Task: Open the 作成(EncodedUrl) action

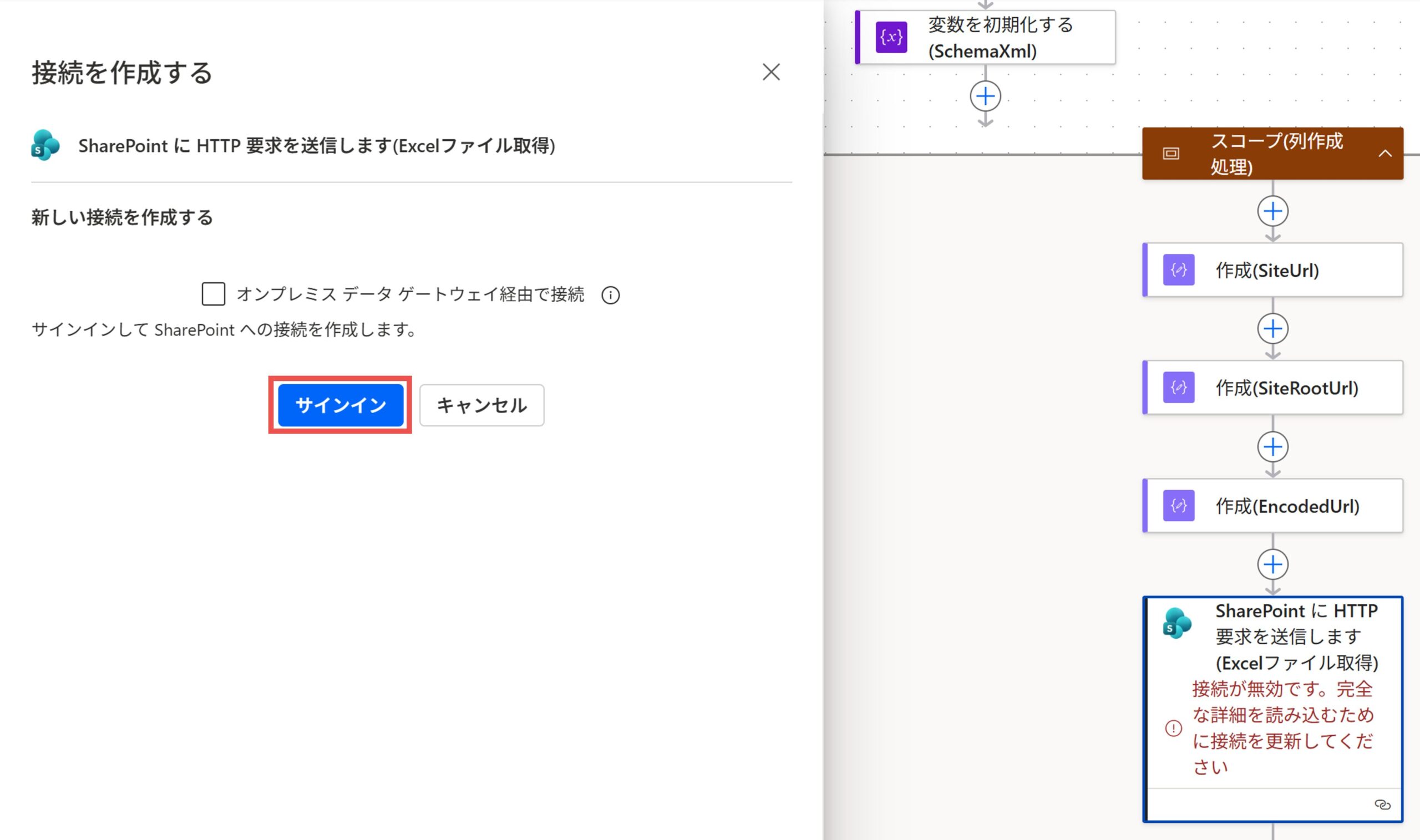Action: tap(1273, 506)
